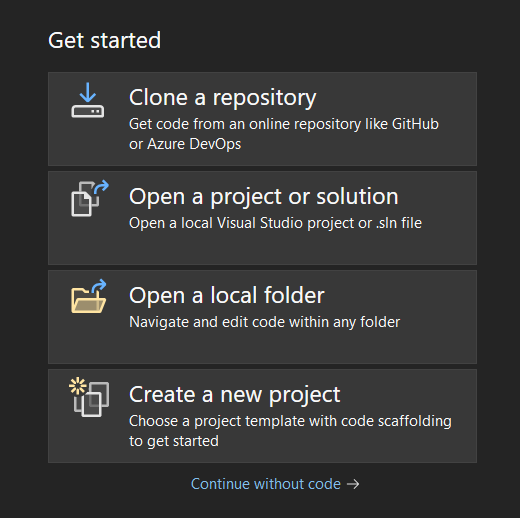520x518 pixels.
Task: Start with Create a new project heading
Action: (x=234, y=395)
